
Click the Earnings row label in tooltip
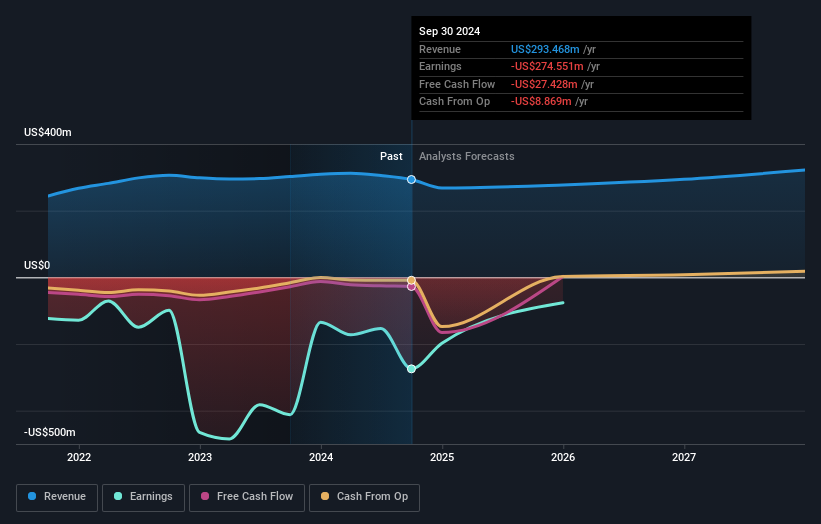pyautogui.click(x=440, y=66)
